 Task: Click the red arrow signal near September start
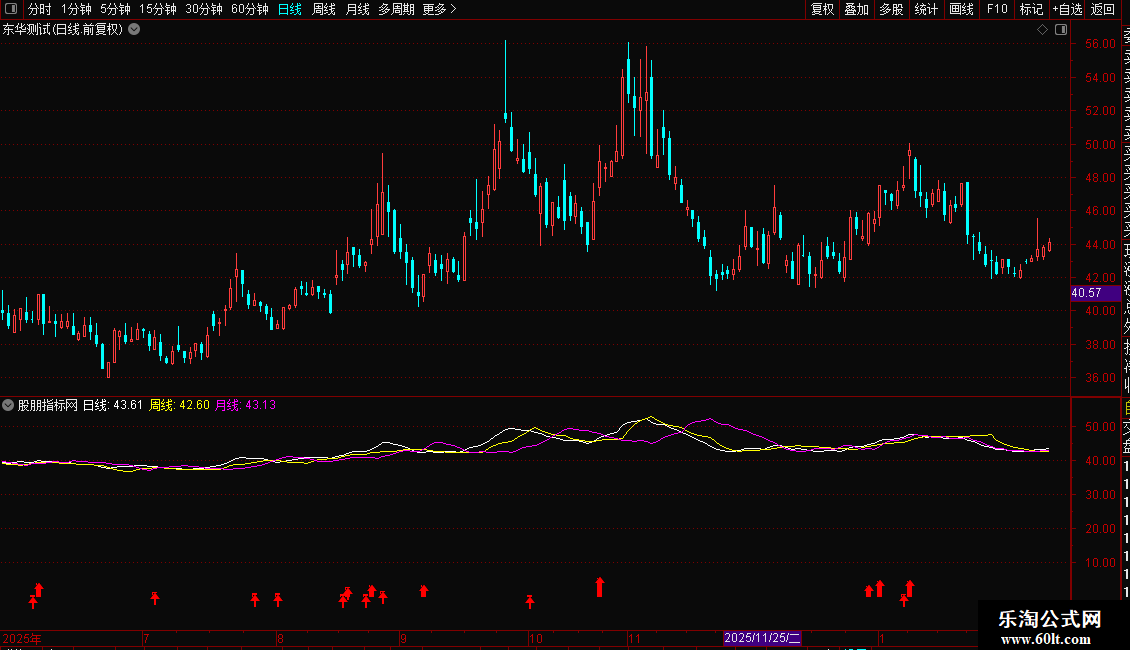click(x=424, y=591)
